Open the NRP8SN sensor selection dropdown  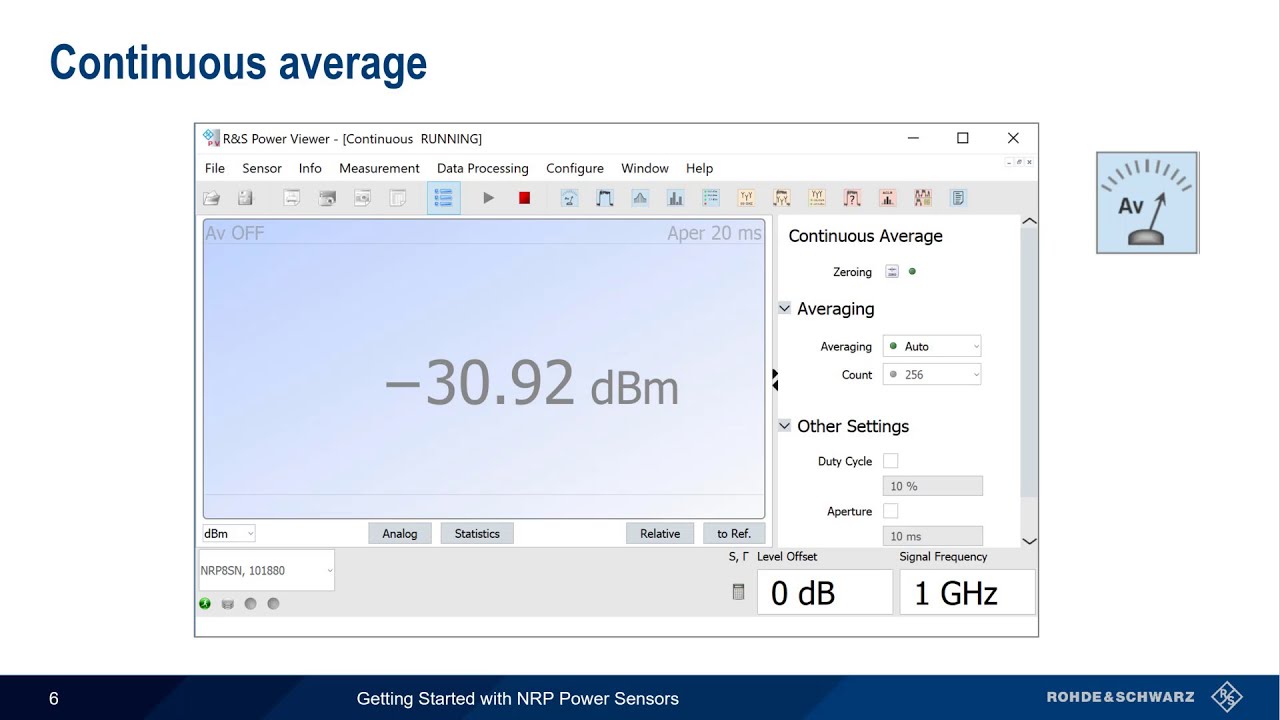click(x=267, y=570)
